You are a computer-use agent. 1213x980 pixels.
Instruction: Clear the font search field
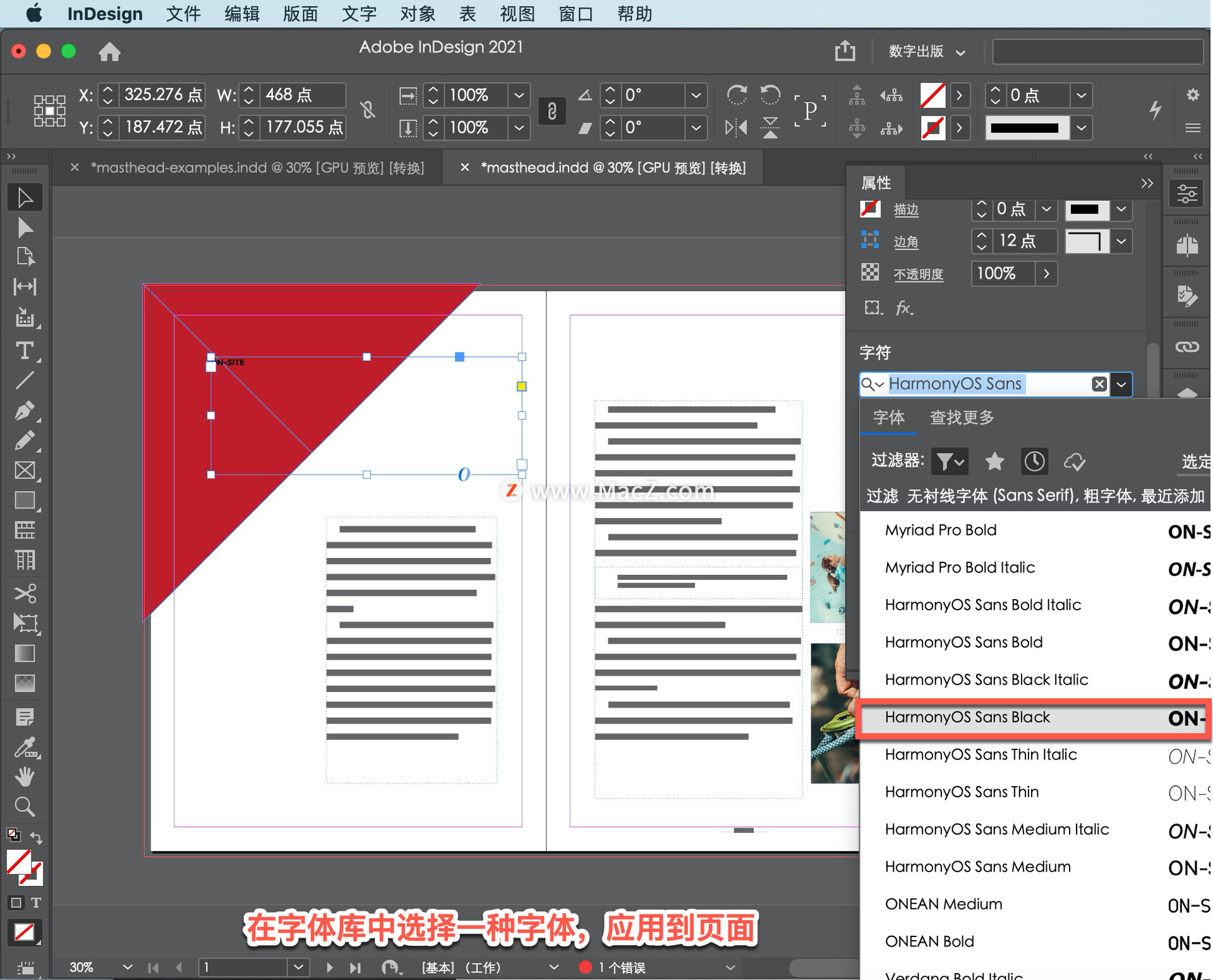(1099, 384)
